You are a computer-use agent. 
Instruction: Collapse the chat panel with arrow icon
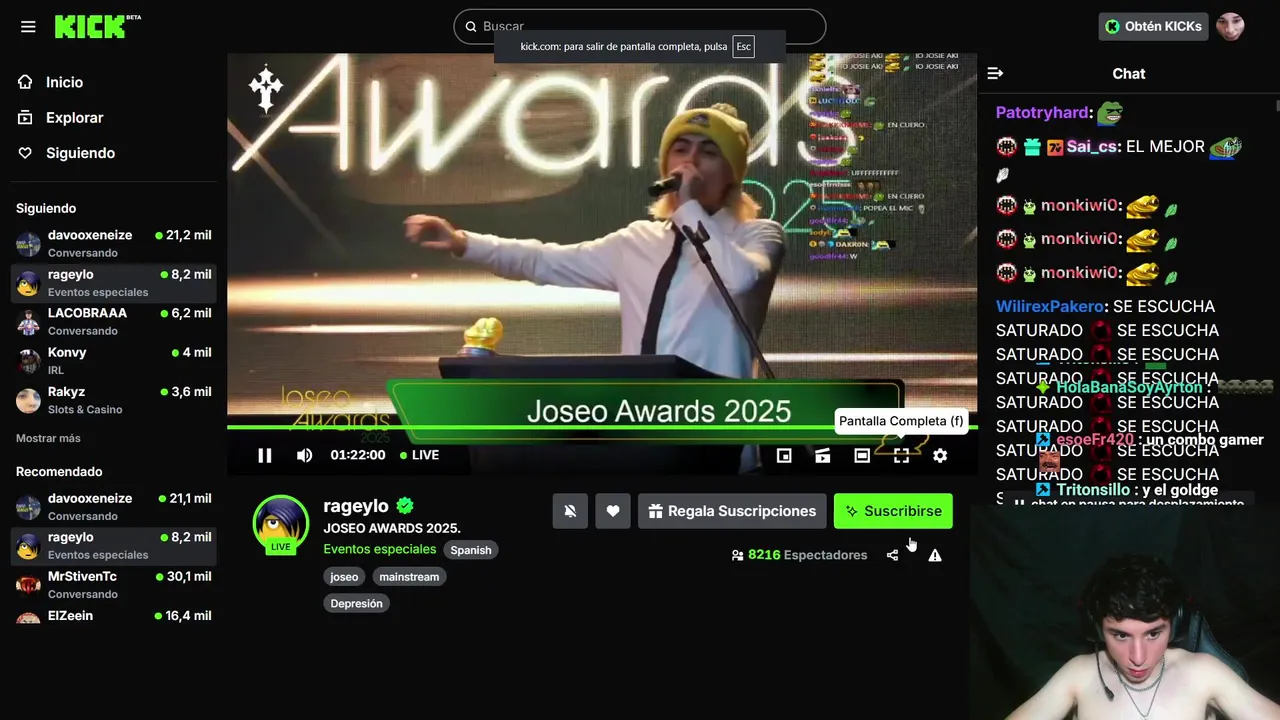point(995,73)
